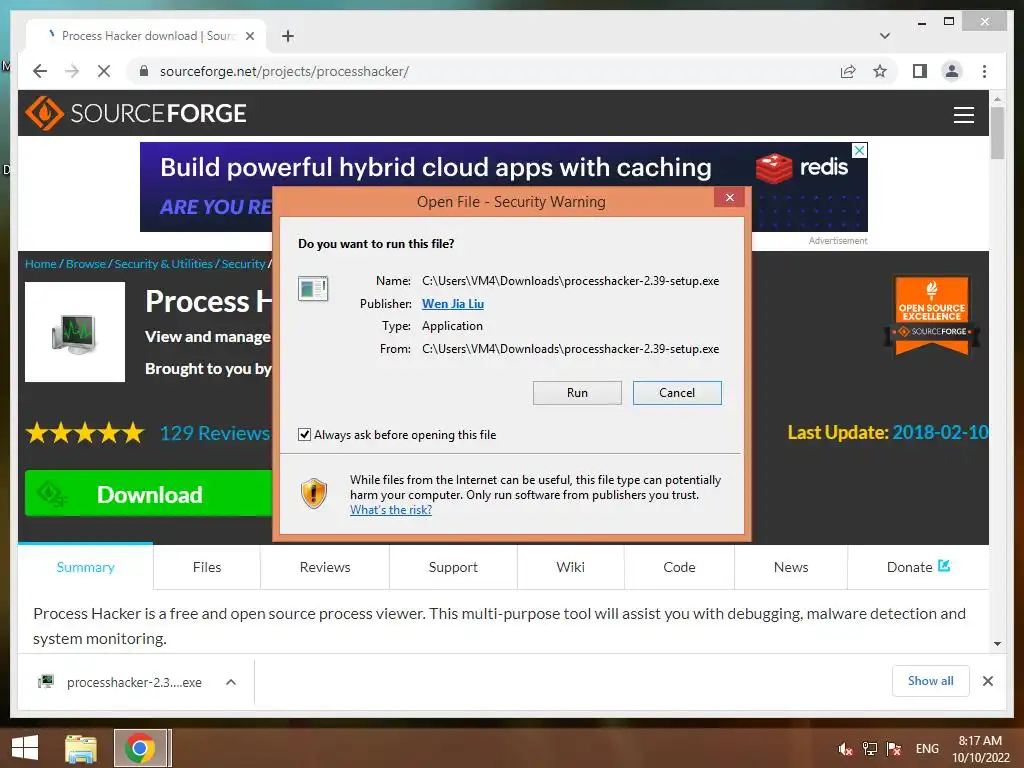This screenshot has height=768, width=1024.
Task: Click the scrollbar down arrow
Action: 997,644
